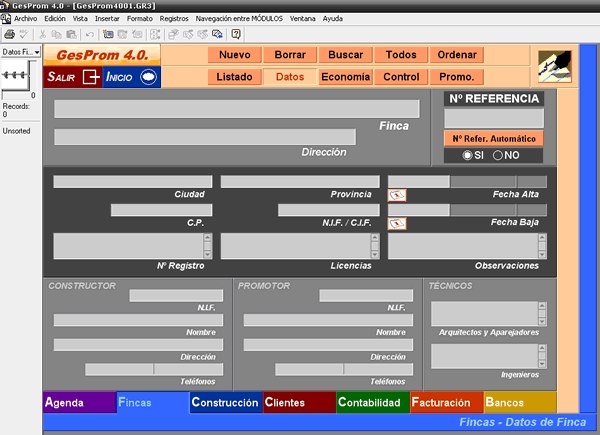Viewport: 600px width, 435px height.
Task: Click the Print toolbar icon
Action: tap(10, 34)
